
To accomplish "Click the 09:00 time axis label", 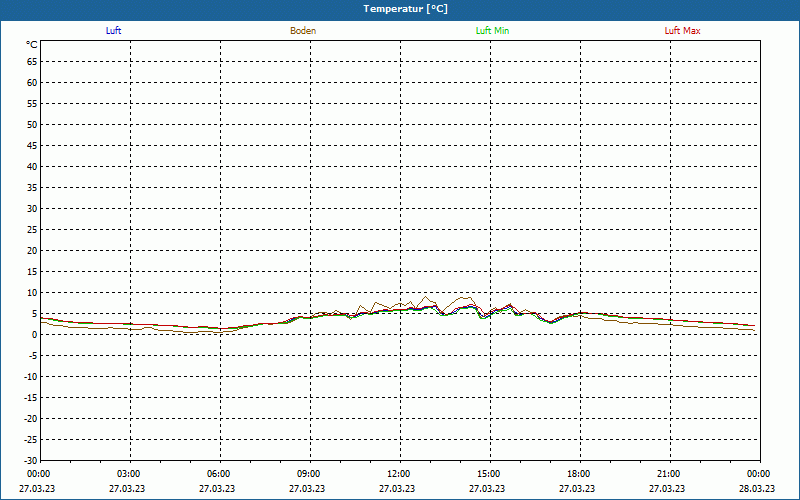I will [308, 474].
